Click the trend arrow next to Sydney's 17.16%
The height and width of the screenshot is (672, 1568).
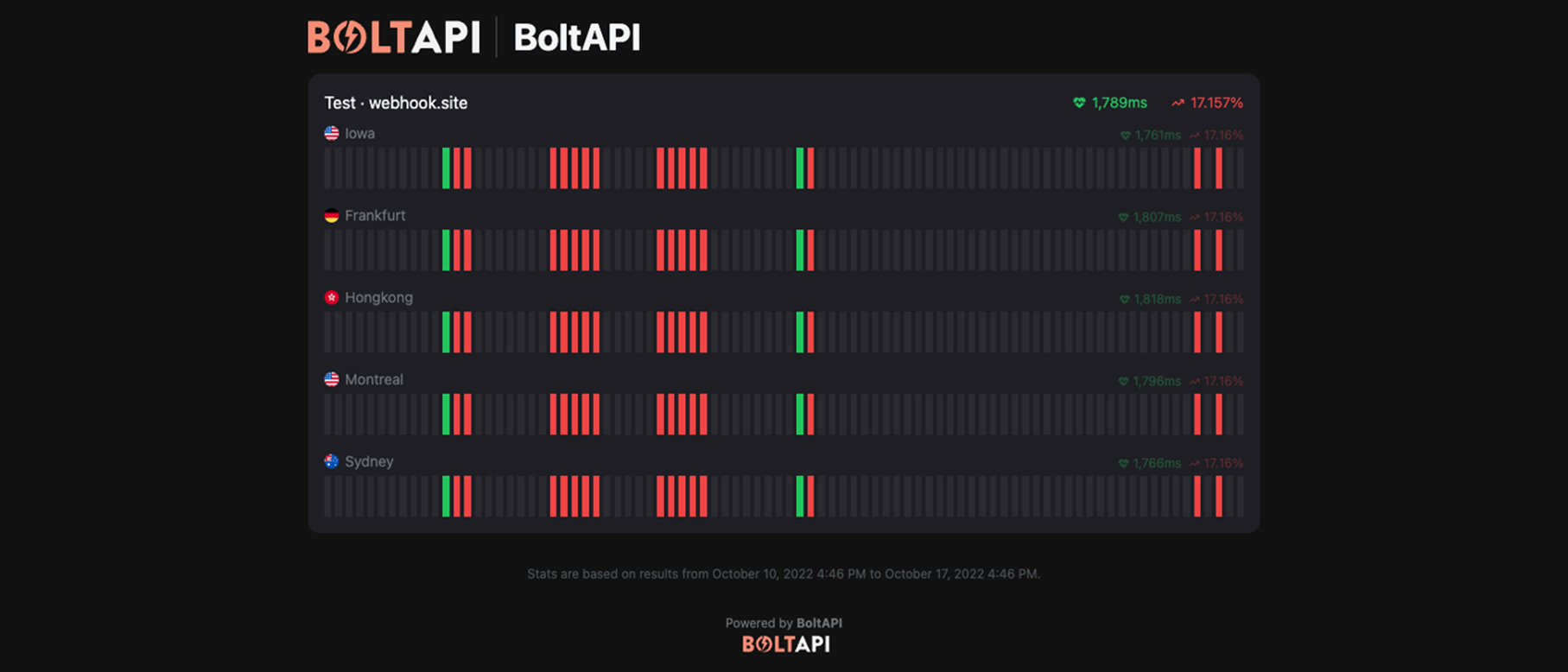1194,462
